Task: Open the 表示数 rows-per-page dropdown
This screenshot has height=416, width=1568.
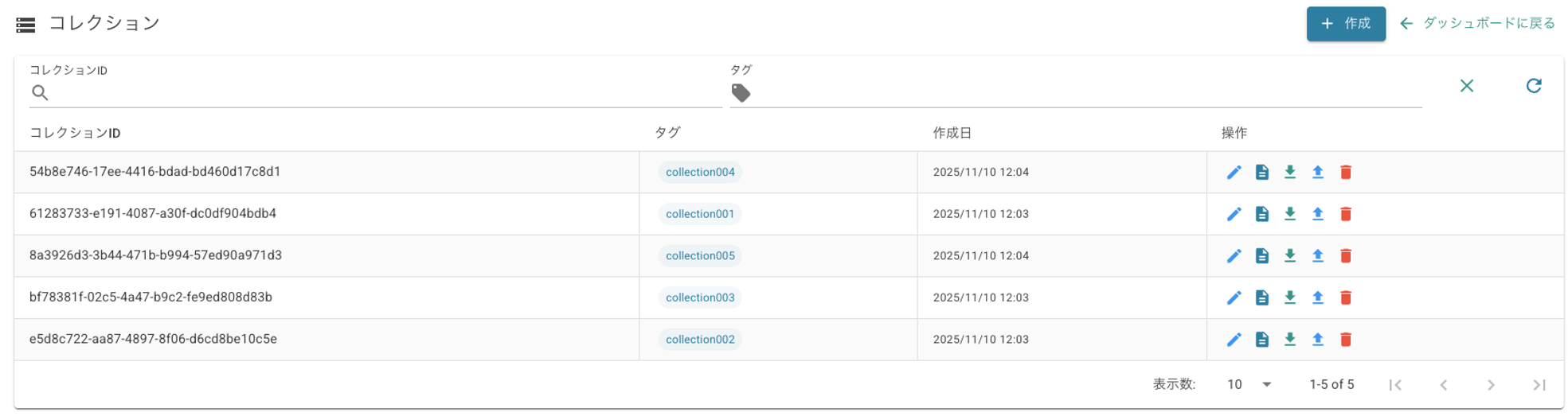Action: 1249,385
